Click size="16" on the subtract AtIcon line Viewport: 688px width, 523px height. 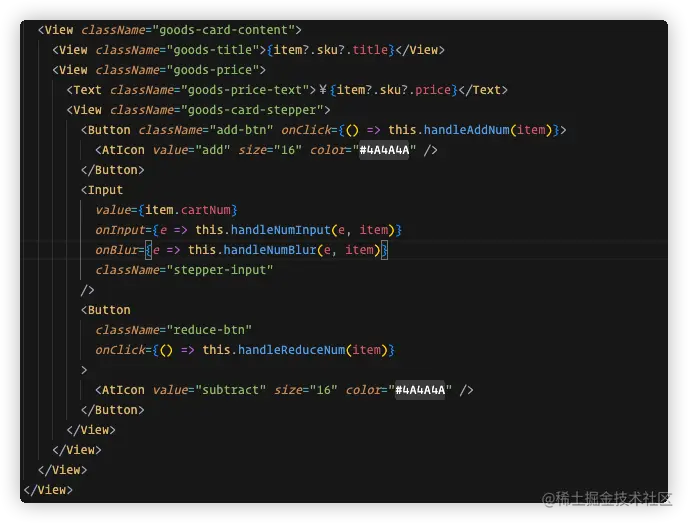point(306,390)
